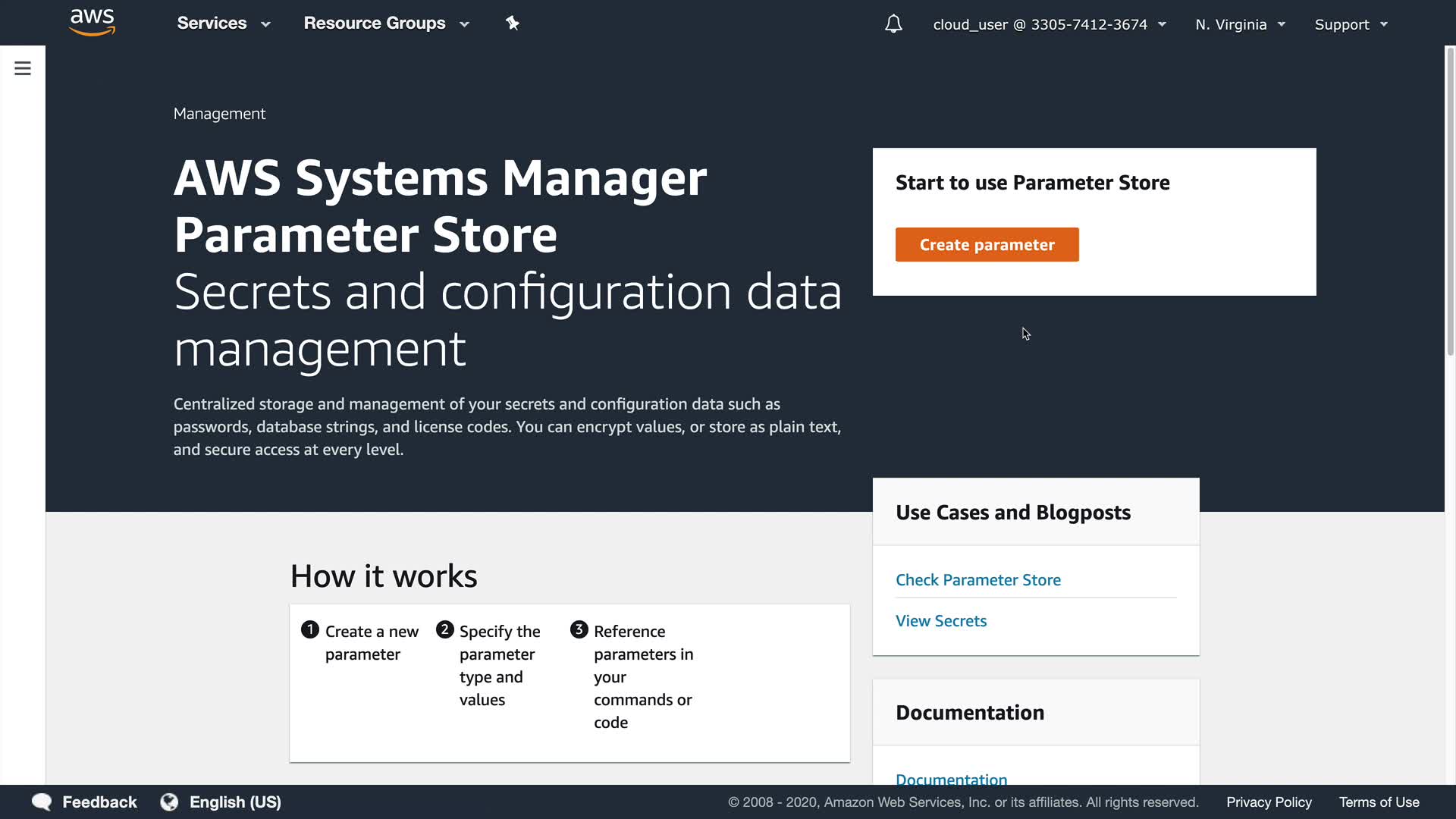Viewport: 1456px width, 819px height.
Task: Open the Privacy Policy link
Action: click(1269, 802)
